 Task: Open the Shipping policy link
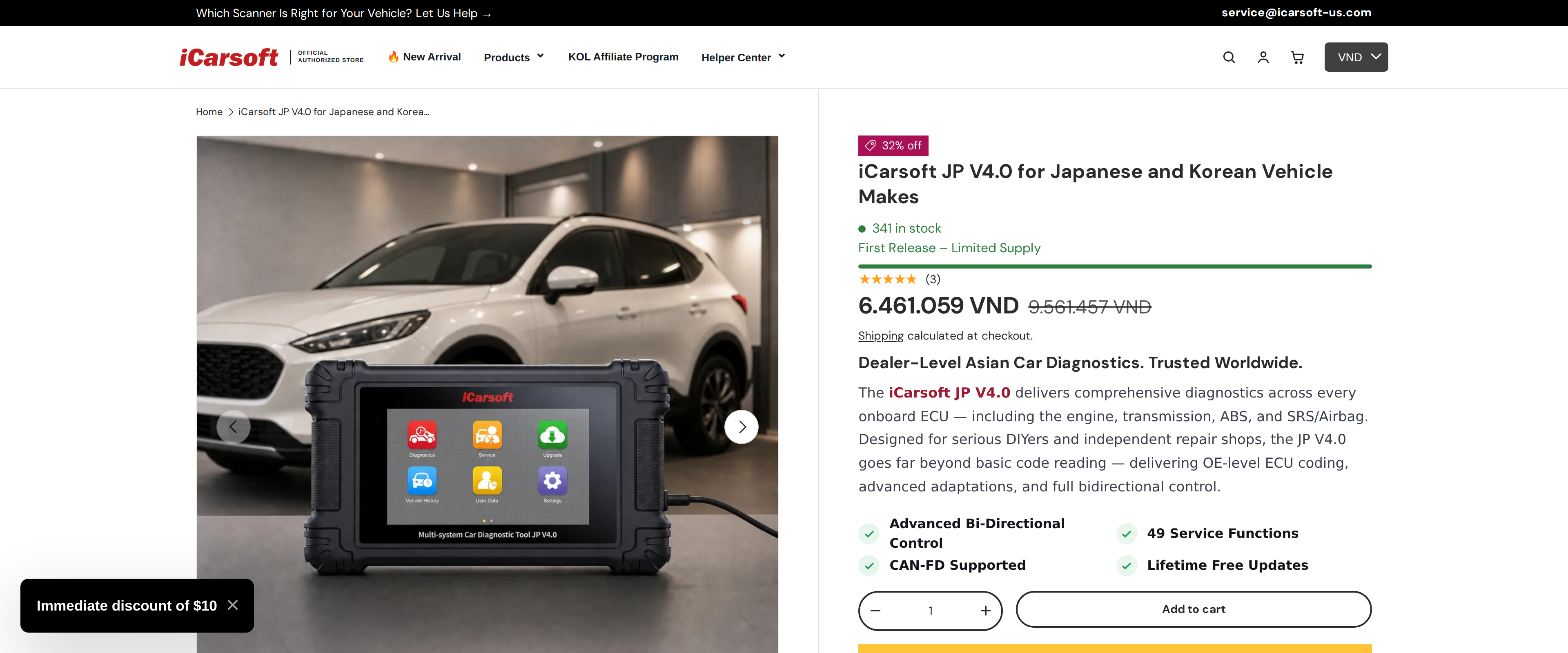coord(880,336)
